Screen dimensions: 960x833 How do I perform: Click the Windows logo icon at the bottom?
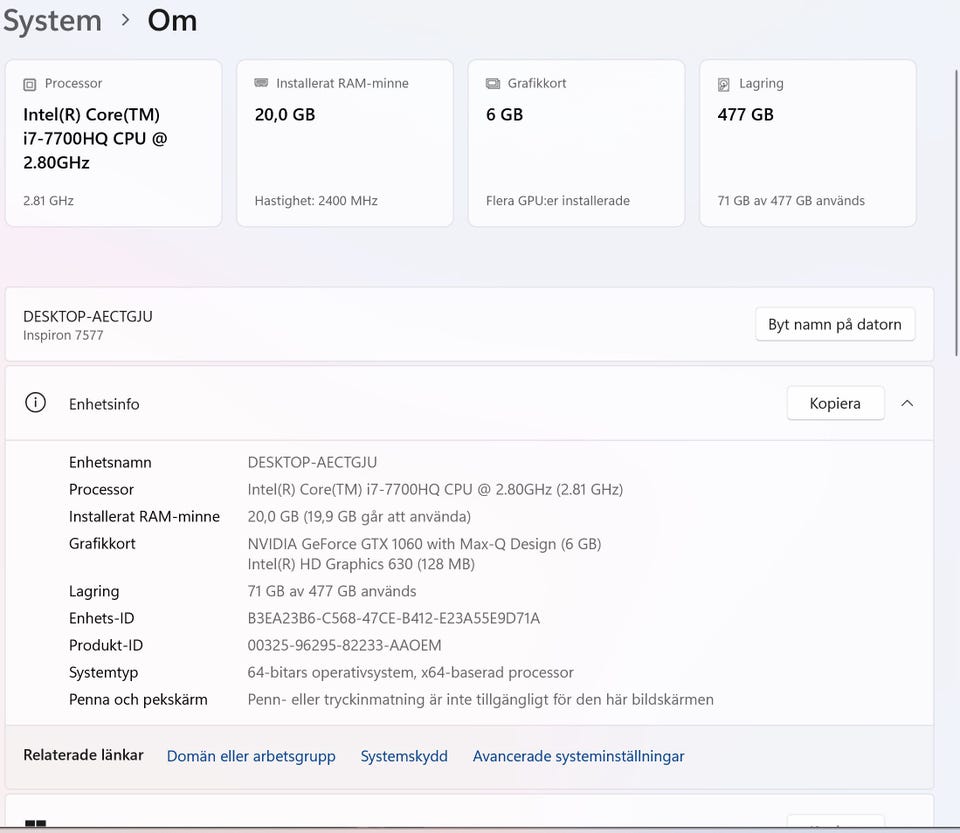tap(35, 825)
